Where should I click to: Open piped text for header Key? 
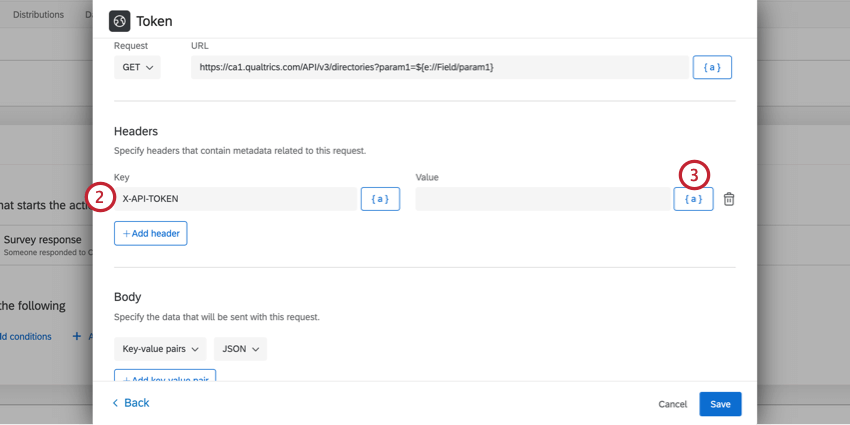click(x=380, y=199)
